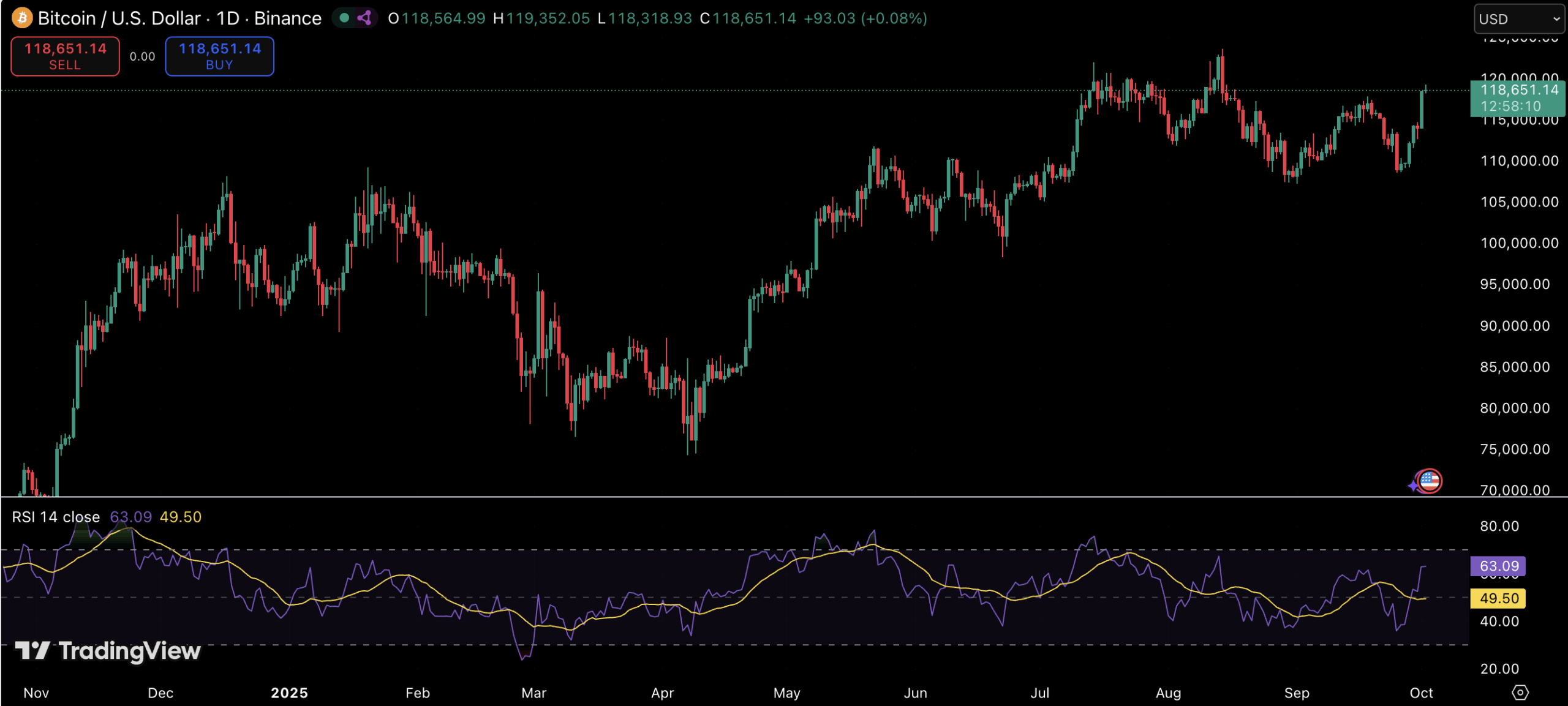Open the USD currency dropdown
1568x706 pixels.
coord(1518,19)
